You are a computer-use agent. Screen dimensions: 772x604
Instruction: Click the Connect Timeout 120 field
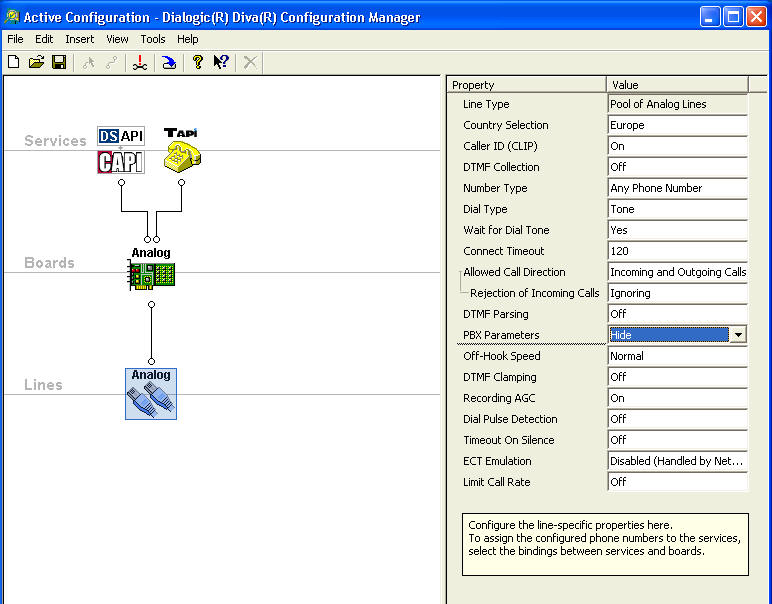678,251
